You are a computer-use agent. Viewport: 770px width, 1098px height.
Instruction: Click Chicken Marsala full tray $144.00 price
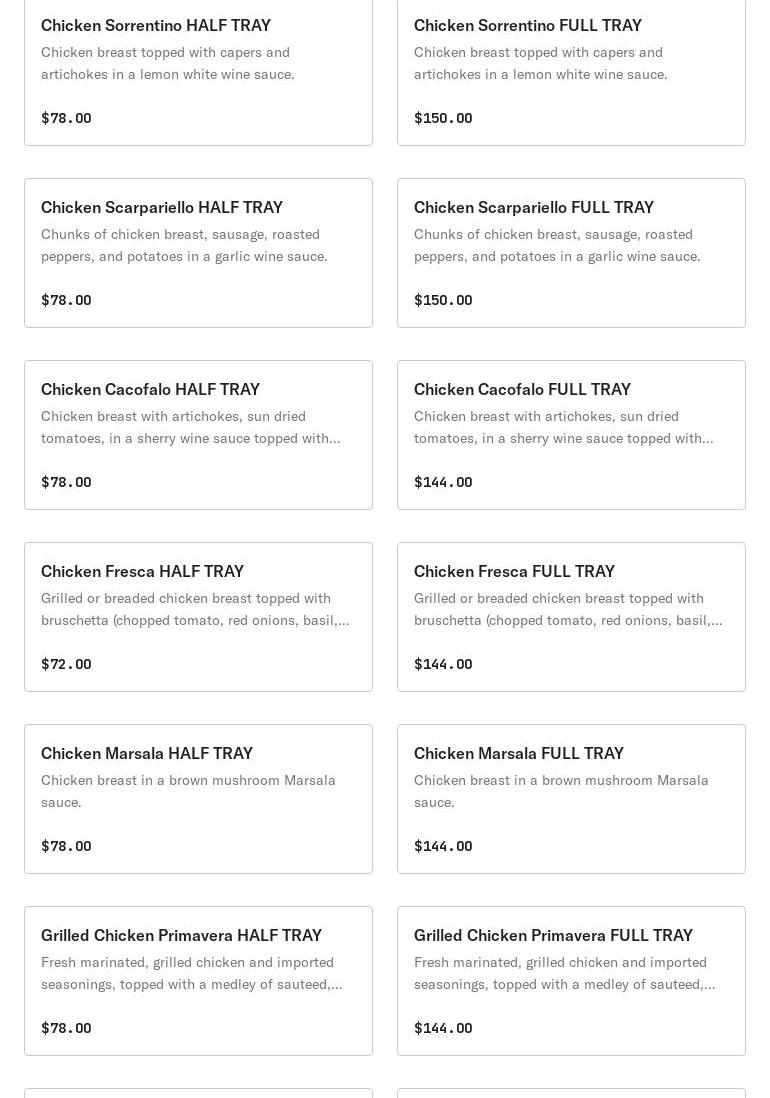(x=443, y=846)
